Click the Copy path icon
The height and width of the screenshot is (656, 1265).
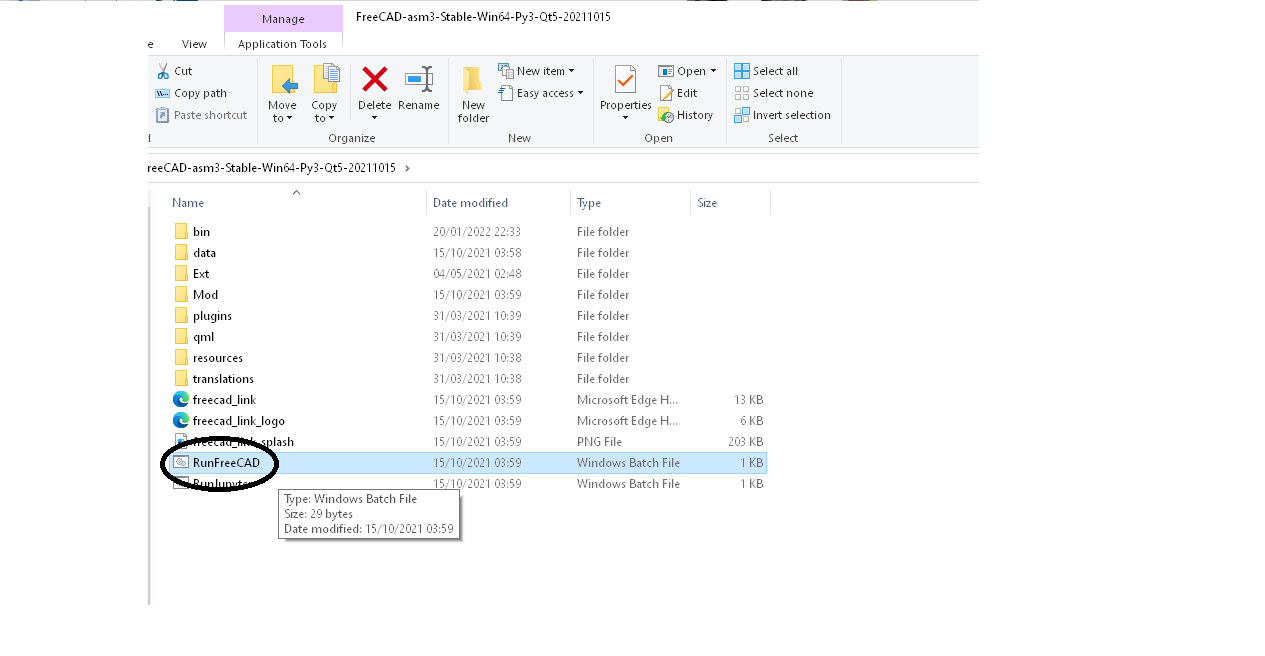(x=163, y=93)
